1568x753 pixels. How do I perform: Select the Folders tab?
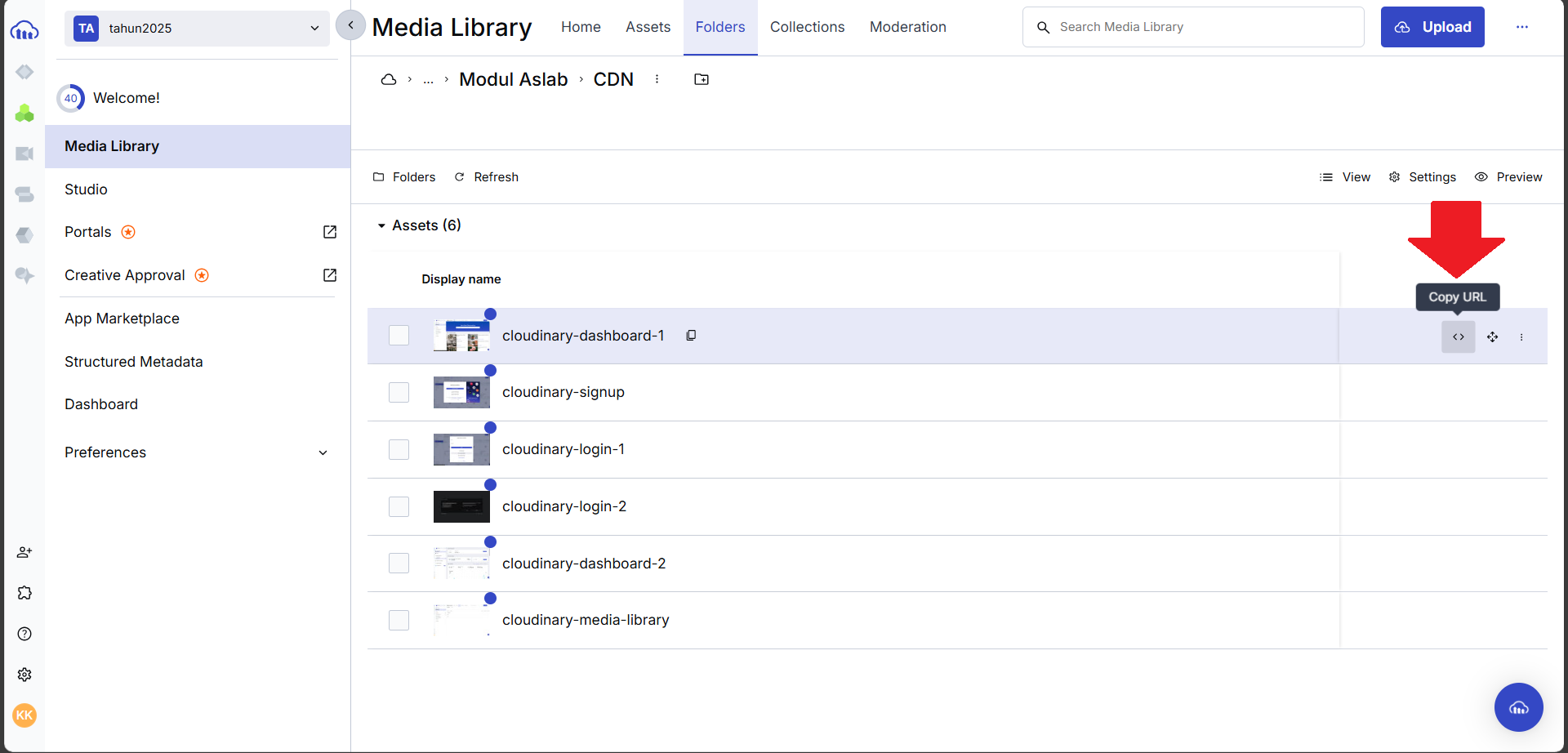tap(720, 27)
